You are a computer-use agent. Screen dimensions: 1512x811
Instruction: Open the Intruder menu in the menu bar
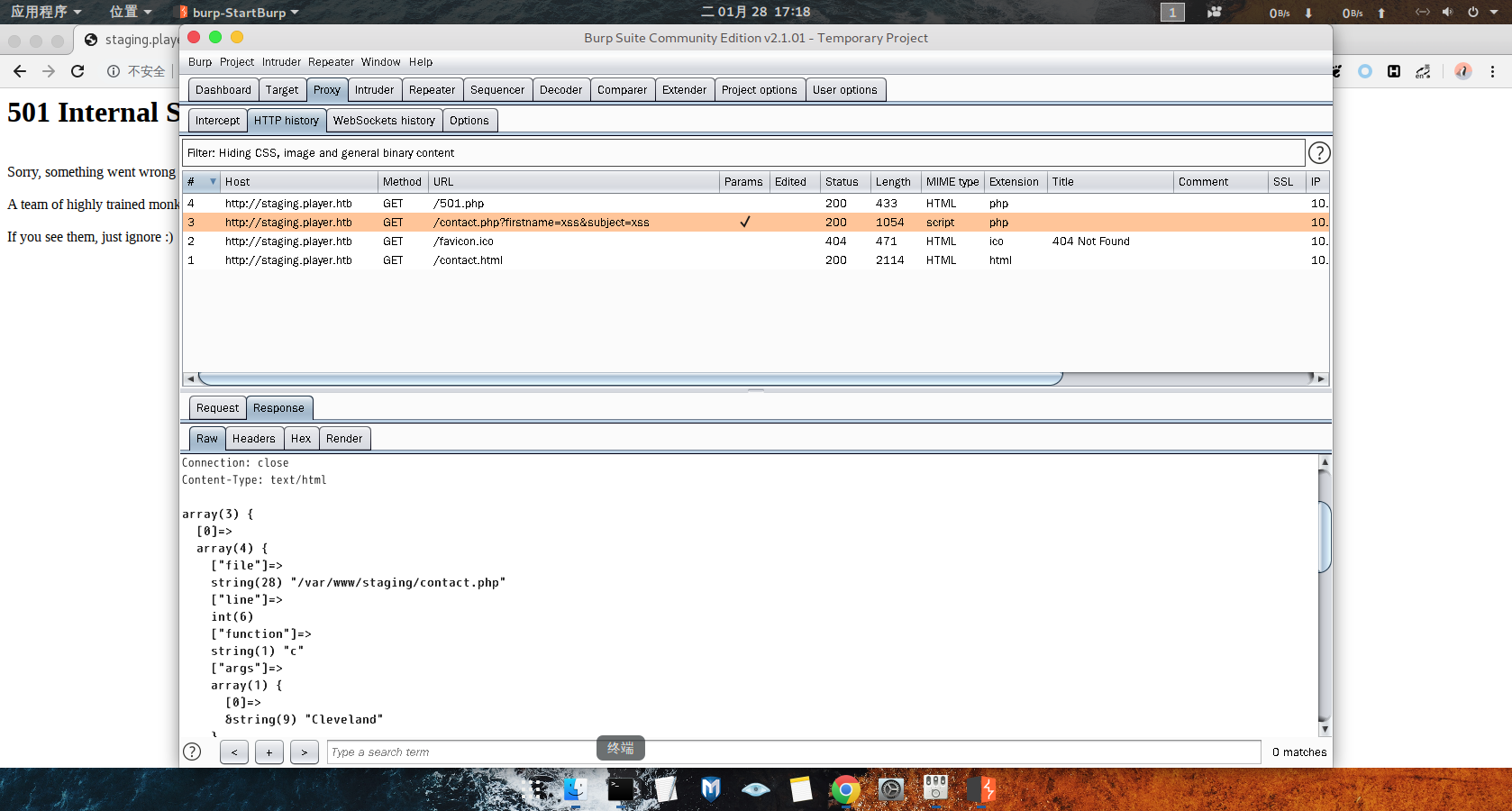[x=281, y=62]
